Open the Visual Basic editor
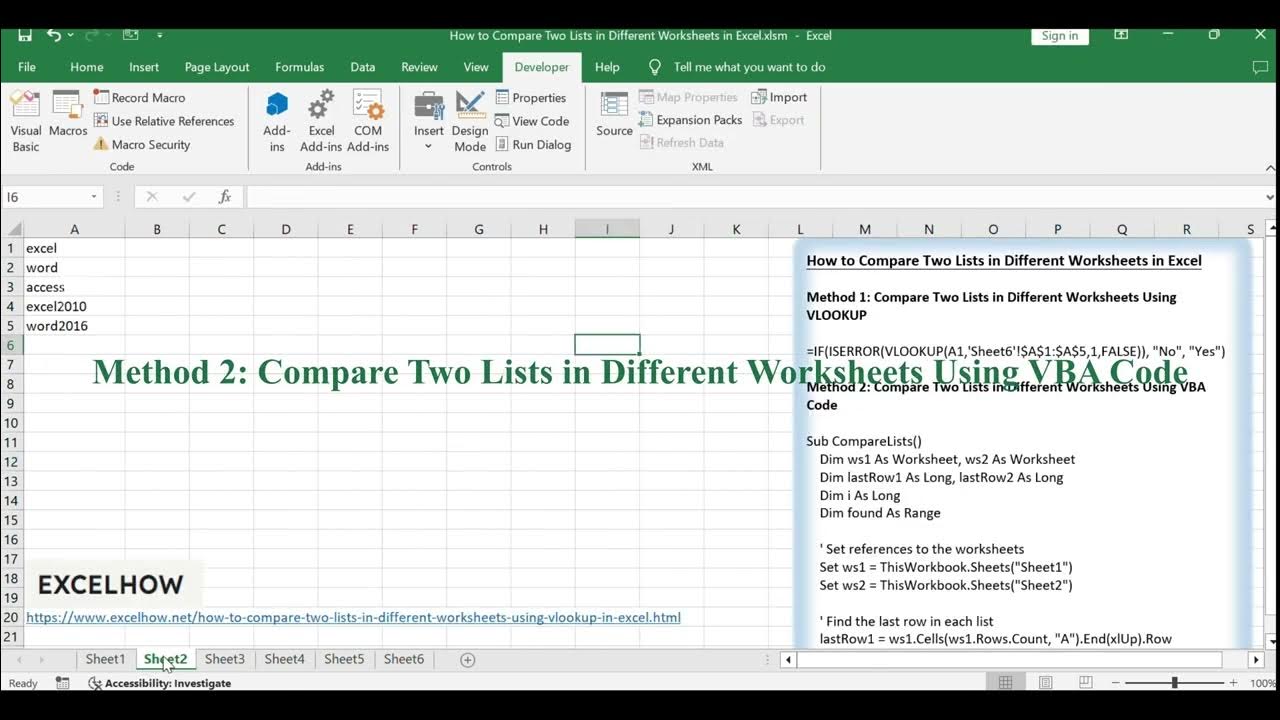 (26, 121)
